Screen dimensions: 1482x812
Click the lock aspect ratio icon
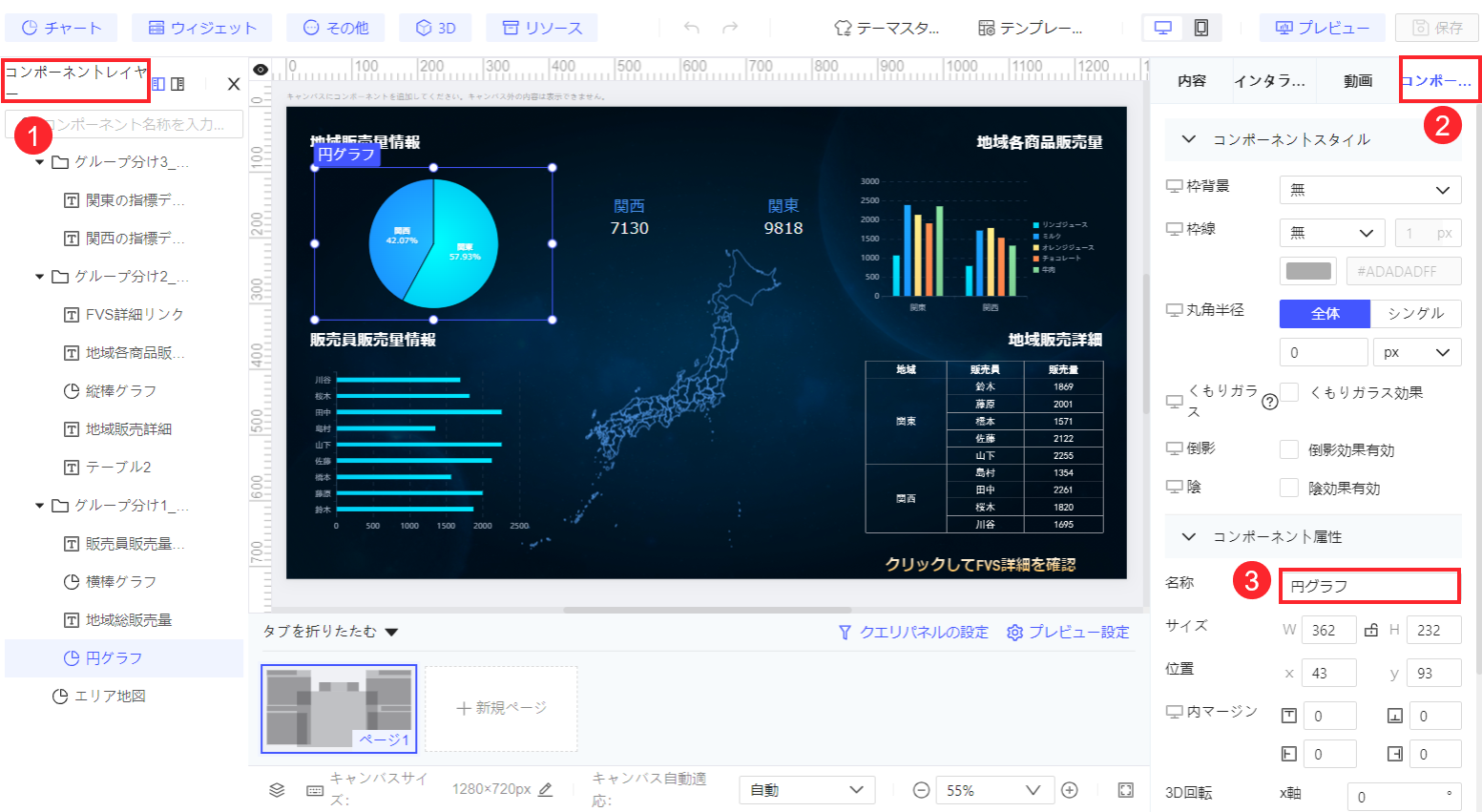pos(1371,630)
